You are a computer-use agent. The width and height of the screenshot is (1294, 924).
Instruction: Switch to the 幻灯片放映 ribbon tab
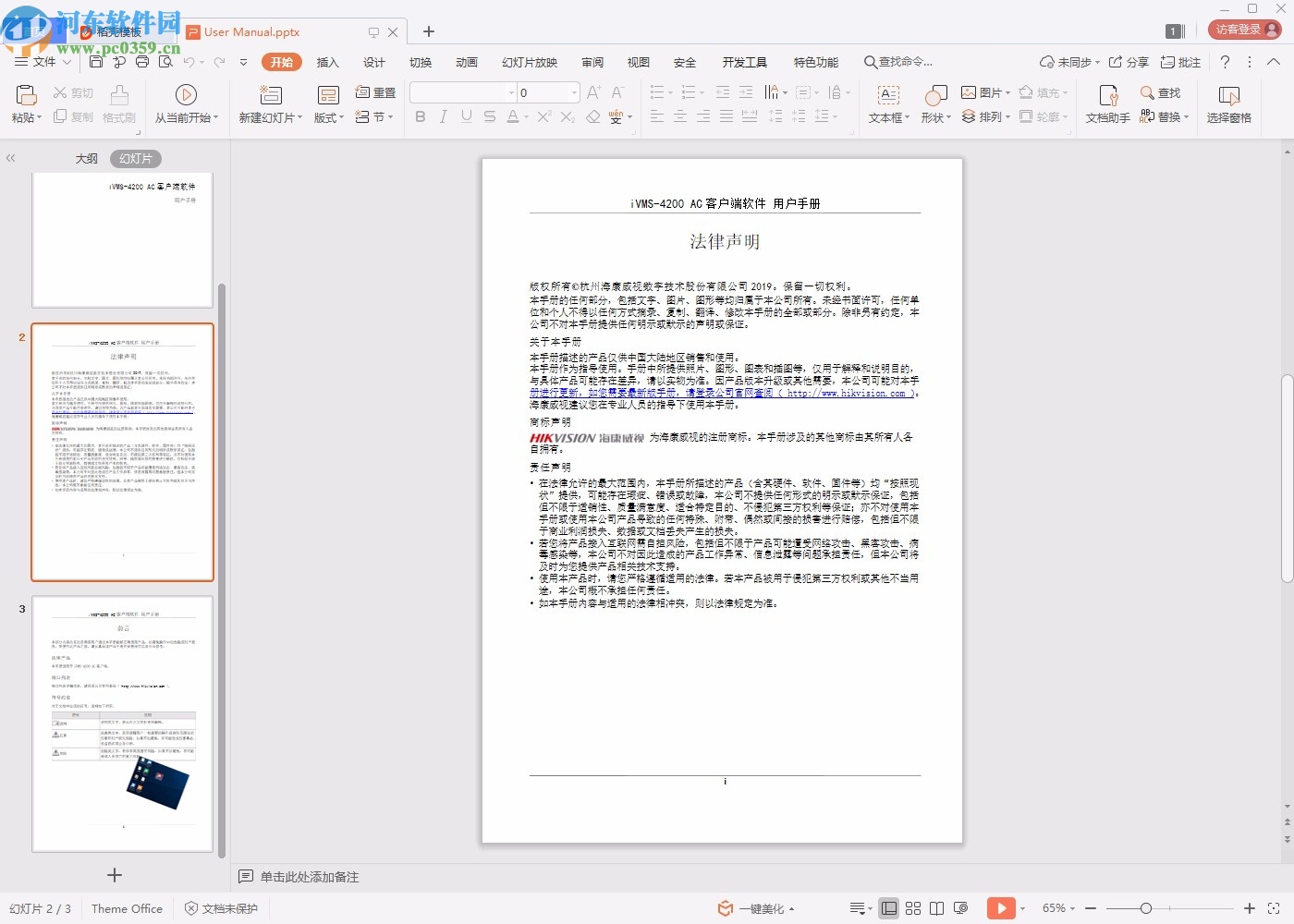tap(529, 62)
